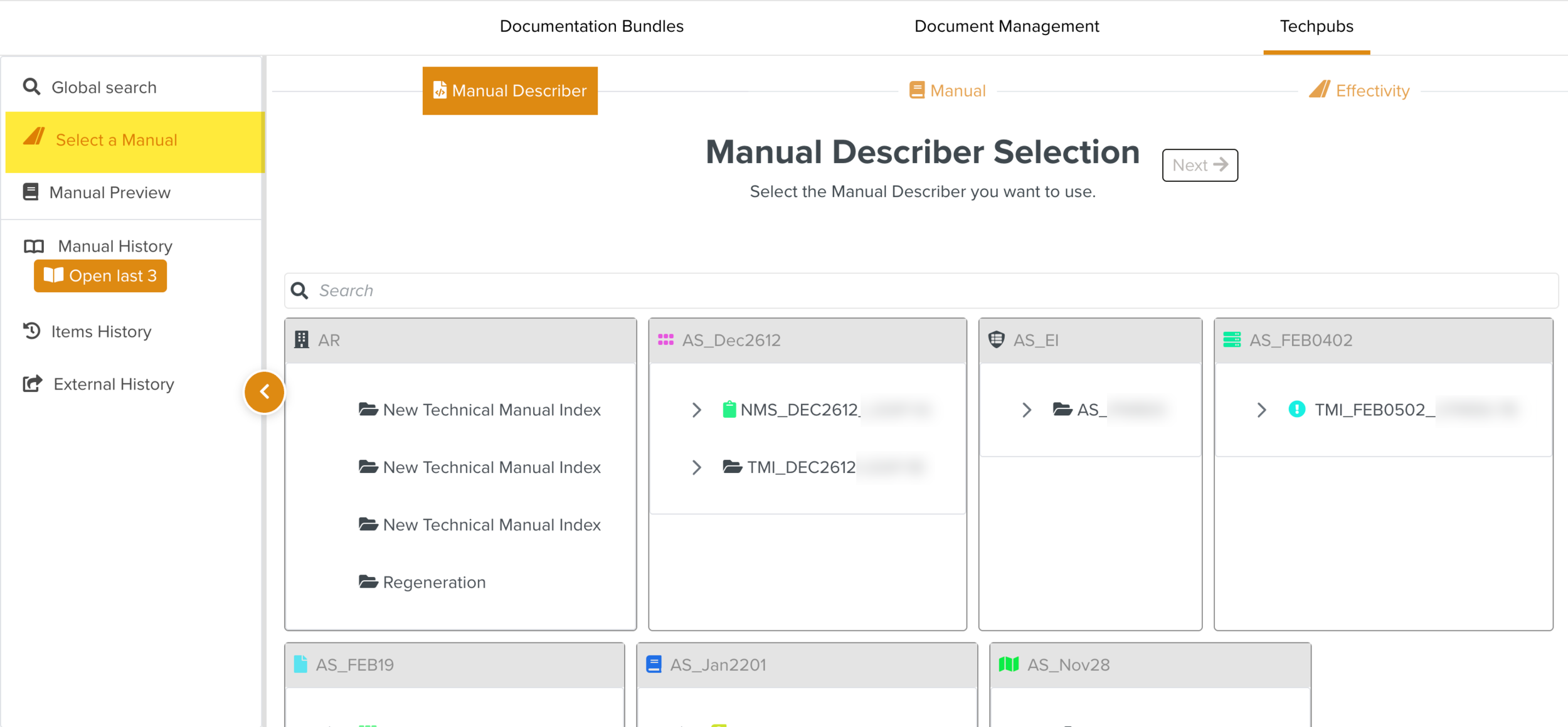Viewport: 1568px width, 727px height.
Task: Expand the AS_ folder under AS_EI
Action: [1026, 410]
